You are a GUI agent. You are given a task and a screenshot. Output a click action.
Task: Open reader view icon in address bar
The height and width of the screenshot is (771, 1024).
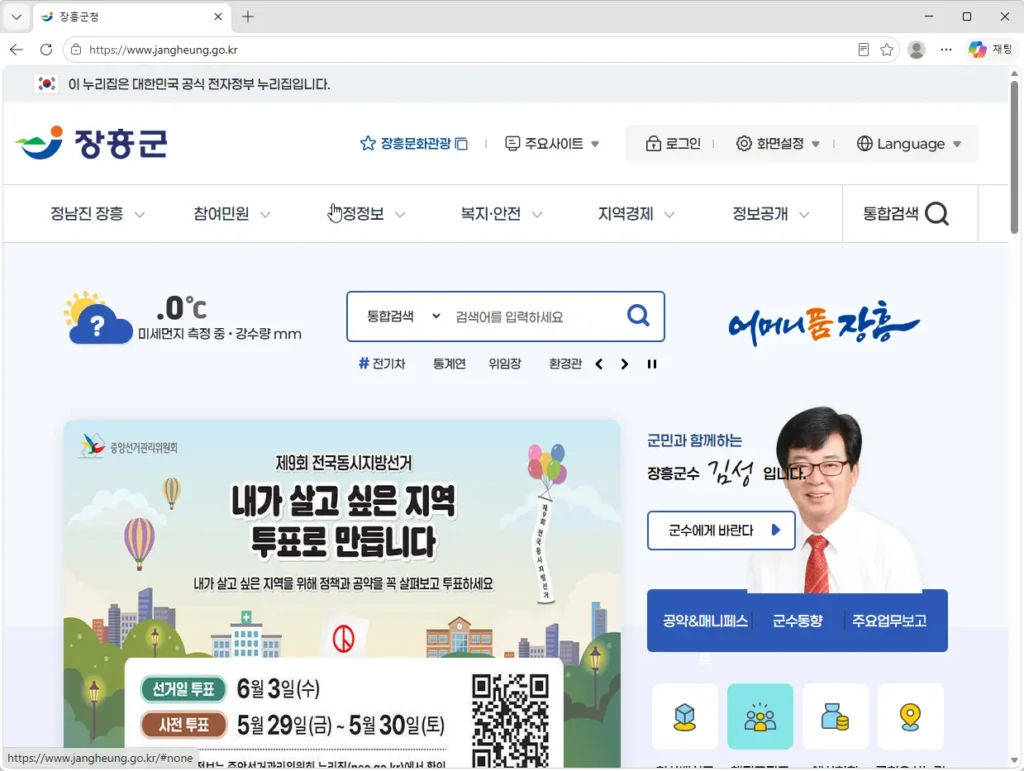pyautogui.click(x=863, y=50)
